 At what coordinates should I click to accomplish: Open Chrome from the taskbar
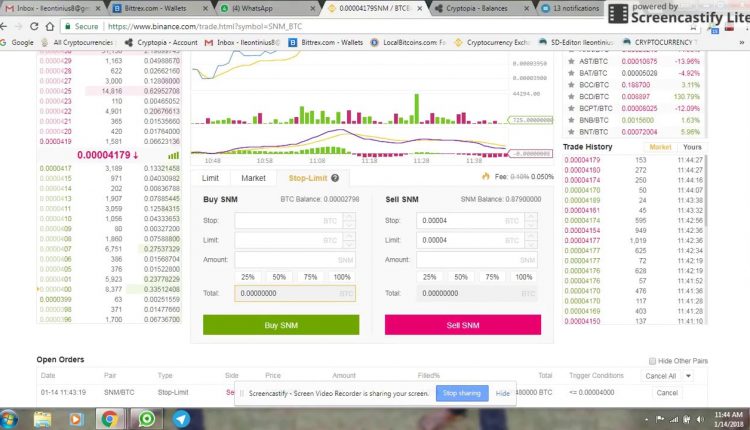110,419
